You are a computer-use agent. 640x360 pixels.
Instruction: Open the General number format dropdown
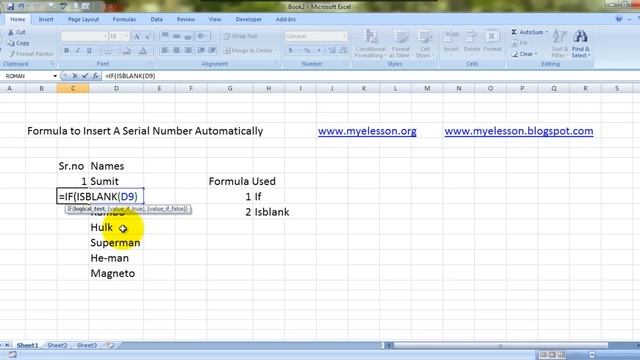344,36
